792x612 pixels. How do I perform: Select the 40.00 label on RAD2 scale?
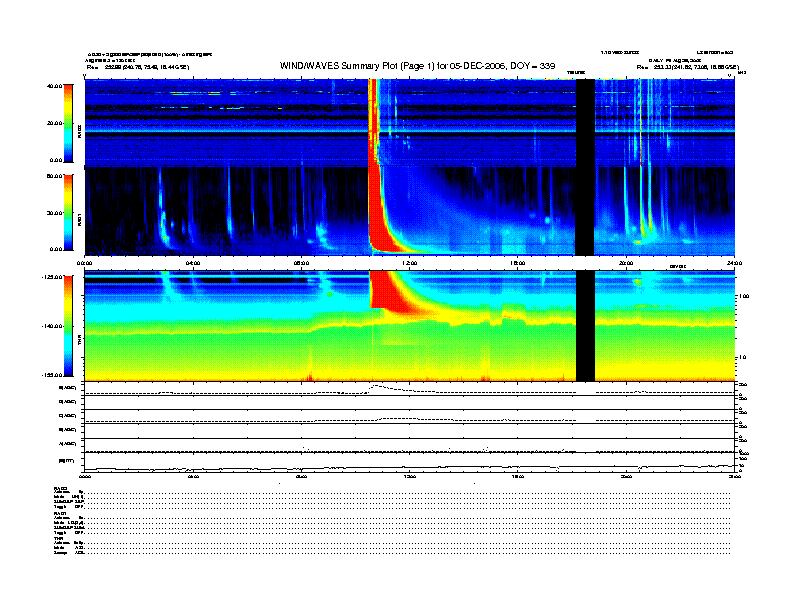[x=54, y=86]
